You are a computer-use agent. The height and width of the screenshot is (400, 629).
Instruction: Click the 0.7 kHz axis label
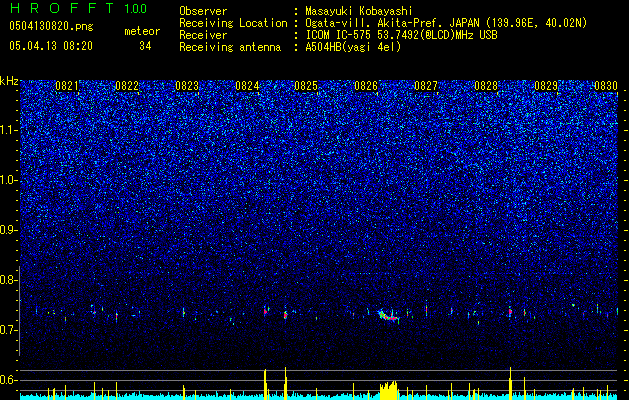tap(9, 330)
